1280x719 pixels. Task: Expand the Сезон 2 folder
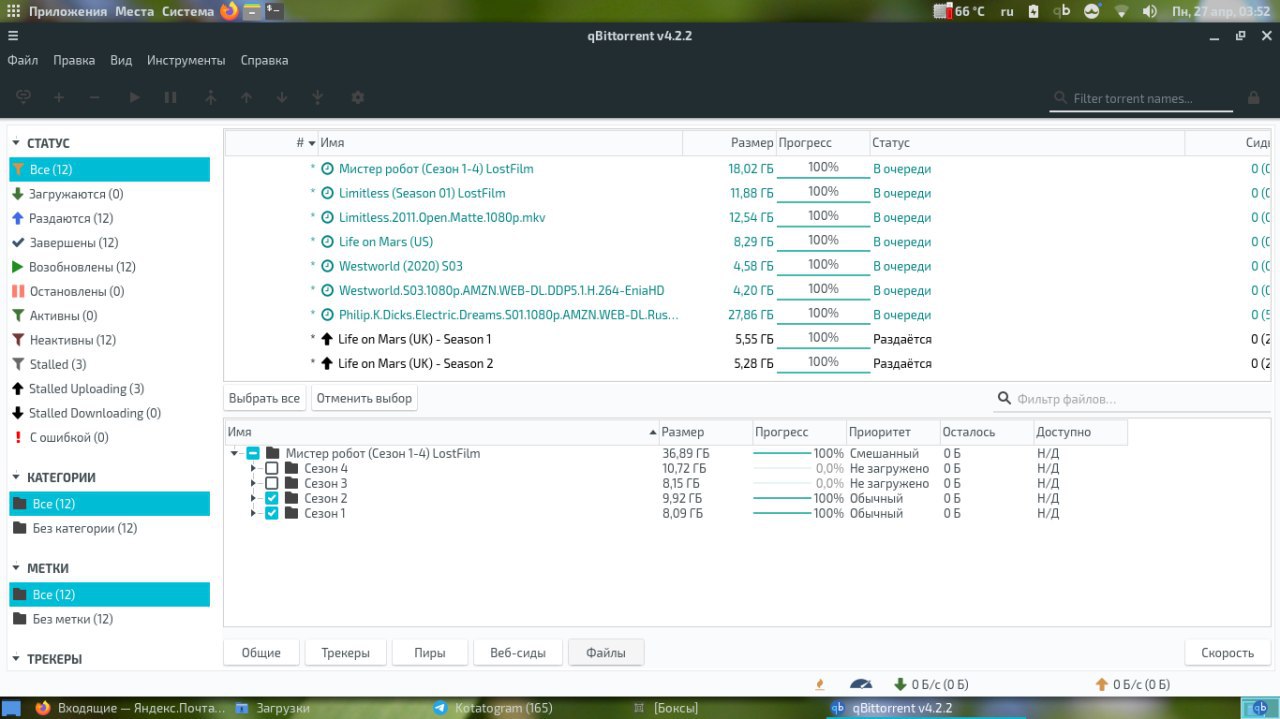[x=254, y=498]
